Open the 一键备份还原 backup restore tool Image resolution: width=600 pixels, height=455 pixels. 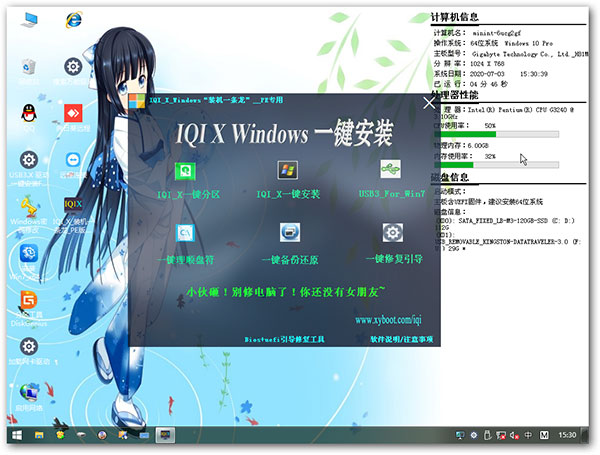coord(288,234)
